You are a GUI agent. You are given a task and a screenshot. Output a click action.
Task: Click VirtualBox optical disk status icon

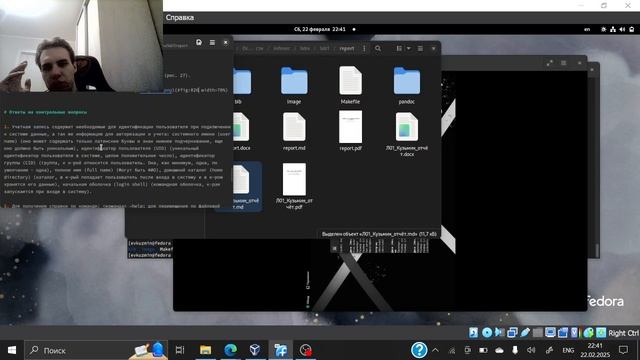coord(487,333)
